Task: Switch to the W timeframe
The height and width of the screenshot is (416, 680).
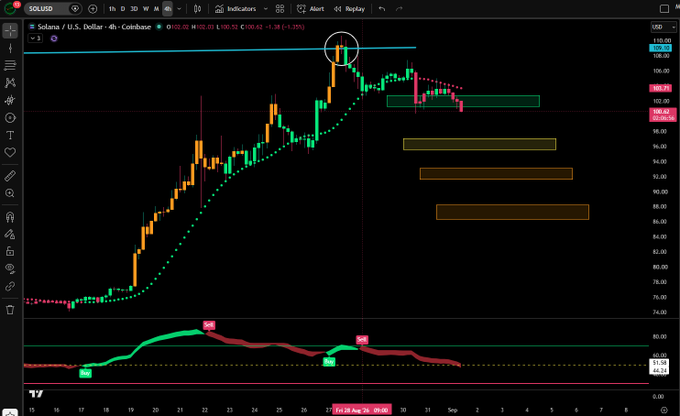Action: [146, 9]
